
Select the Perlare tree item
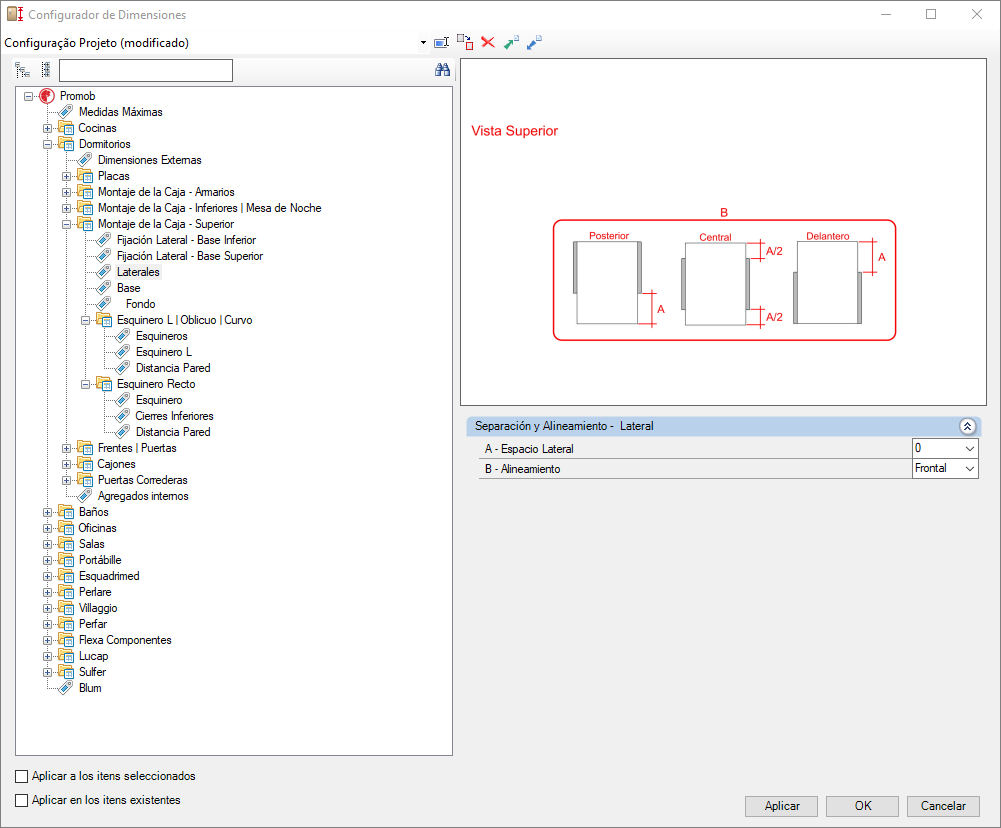pyautogui.click(x=95, y=592)
